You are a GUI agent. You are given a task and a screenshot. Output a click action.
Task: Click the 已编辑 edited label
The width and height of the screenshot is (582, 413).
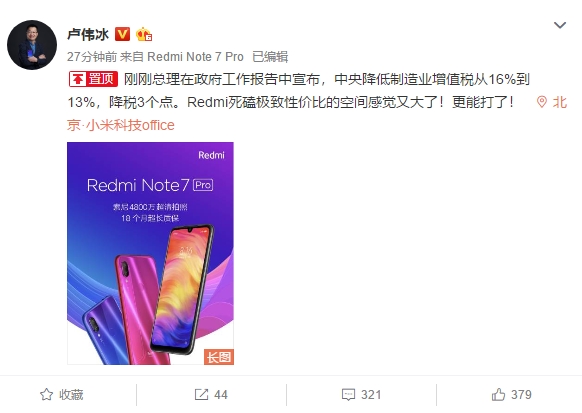click(x=270, y=57)
